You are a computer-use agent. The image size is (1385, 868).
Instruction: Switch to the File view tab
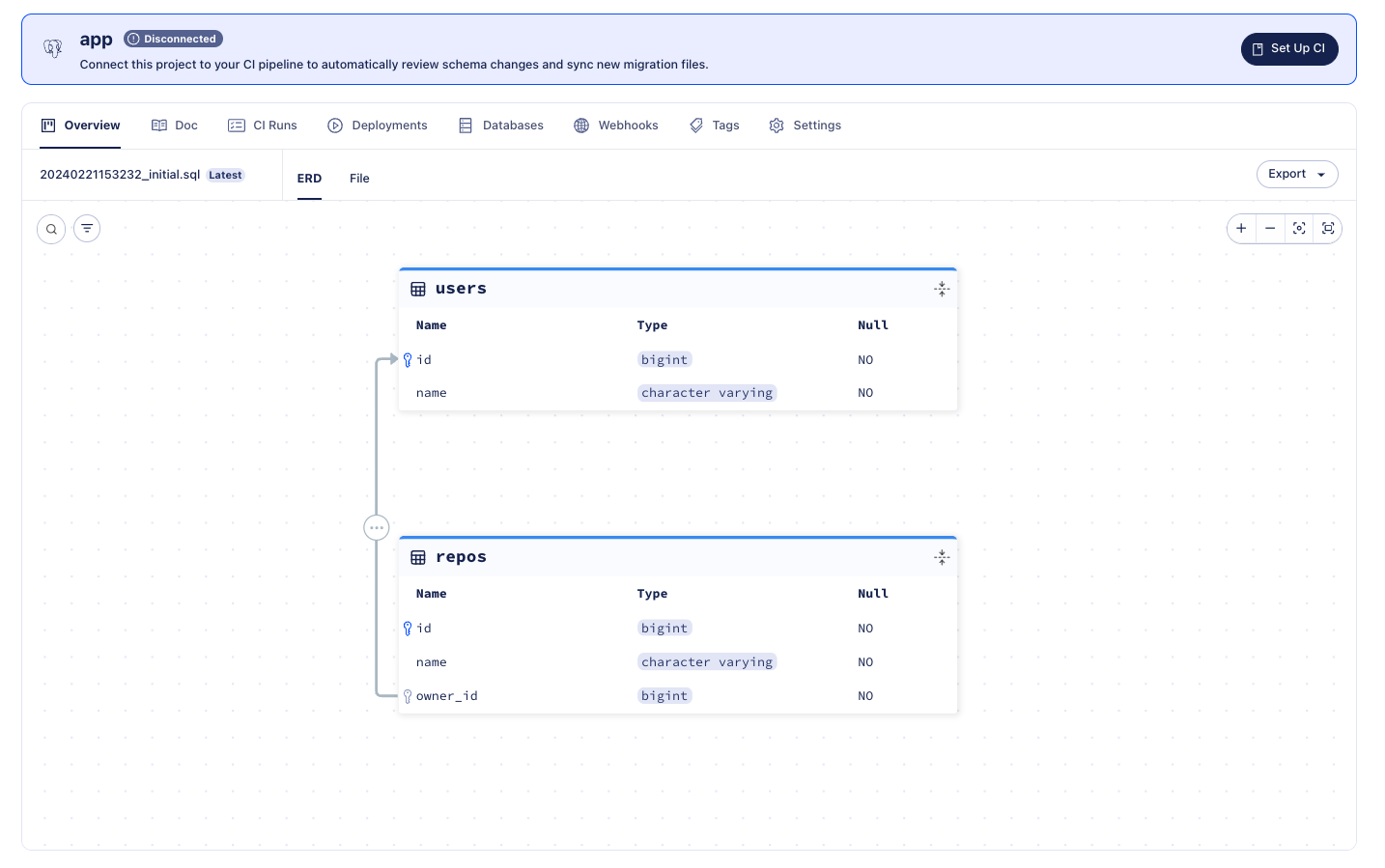tap(358, 179)
